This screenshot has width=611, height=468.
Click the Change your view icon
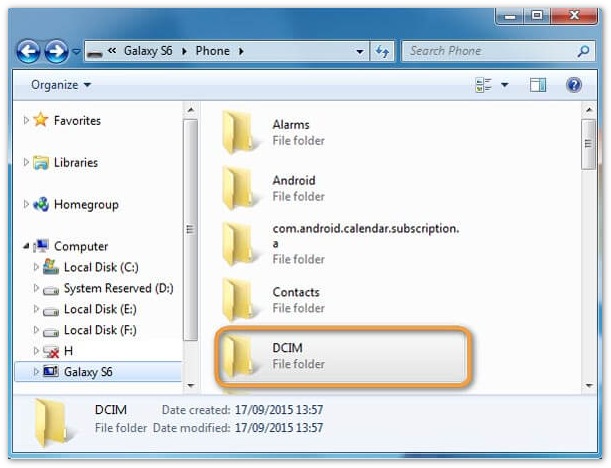[x=484, y=85]
